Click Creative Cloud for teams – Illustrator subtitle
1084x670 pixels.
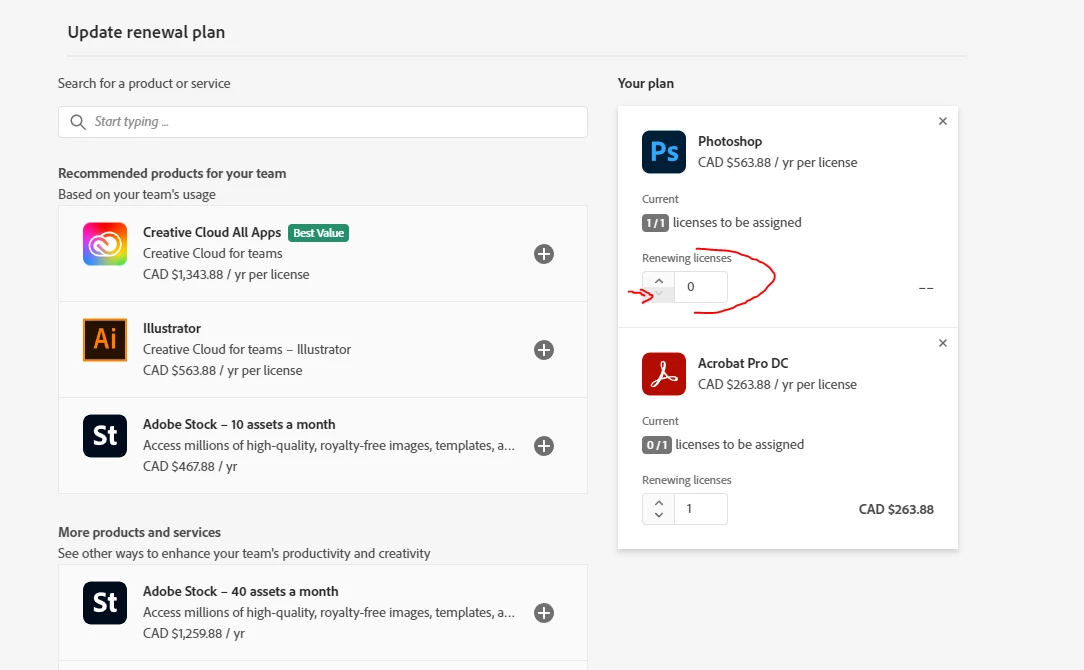click(247, 350)
